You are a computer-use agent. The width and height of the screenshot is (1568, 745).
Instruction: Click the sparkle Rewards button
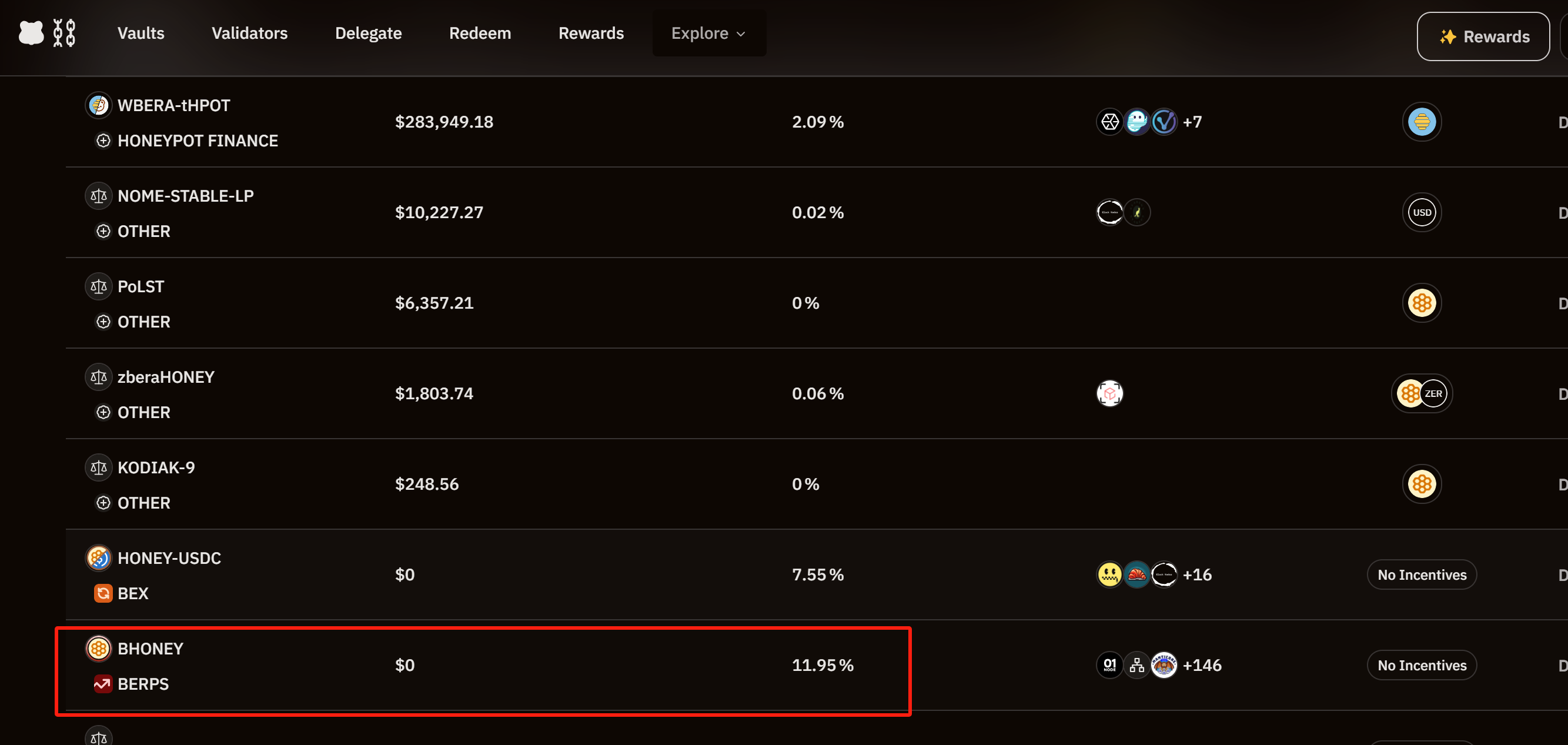1483,36
